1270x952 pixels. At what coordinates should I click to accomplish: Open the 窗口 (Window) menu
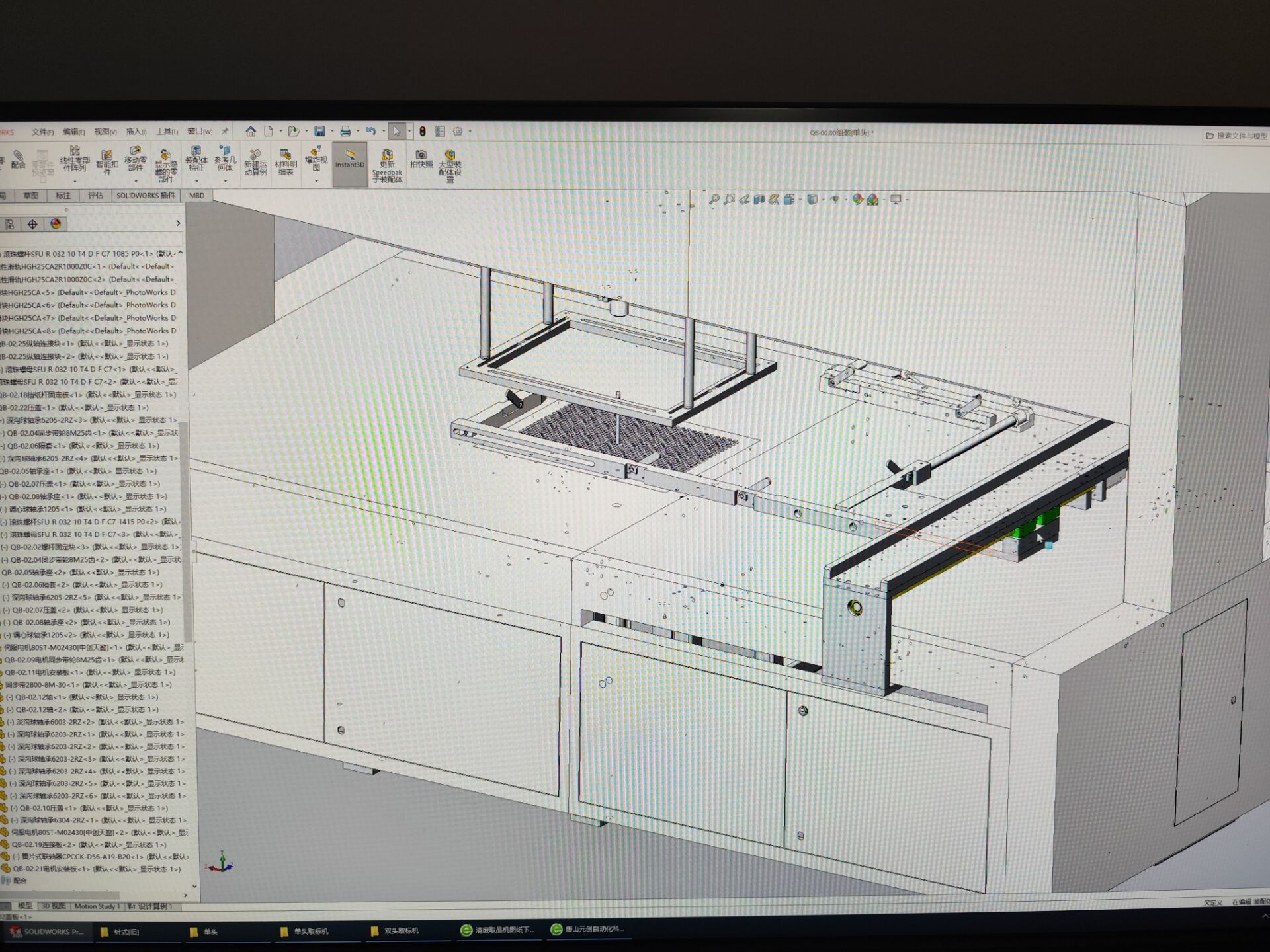(x=198, y=132)
